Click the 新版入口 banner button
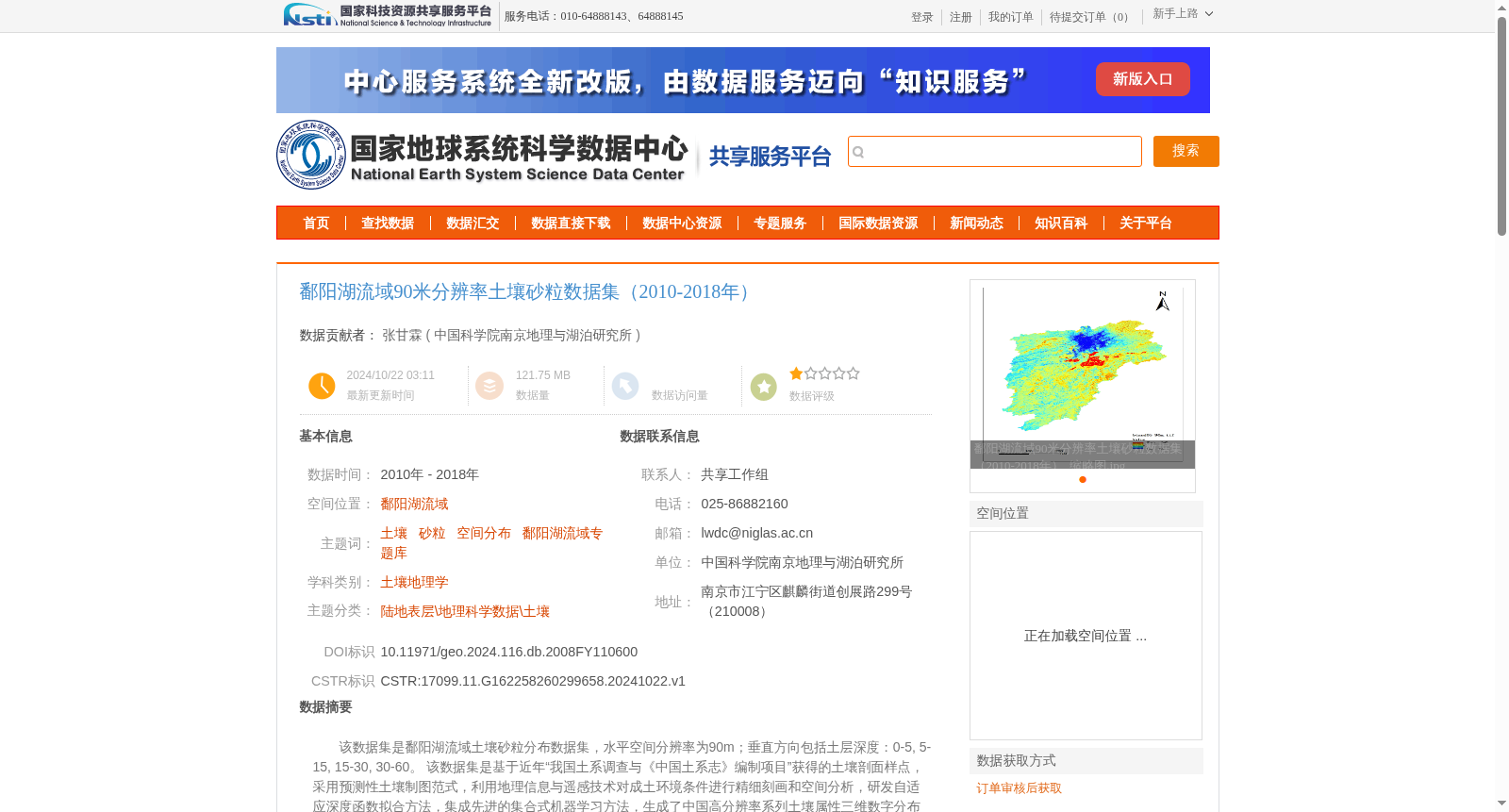 point(1142,79)
